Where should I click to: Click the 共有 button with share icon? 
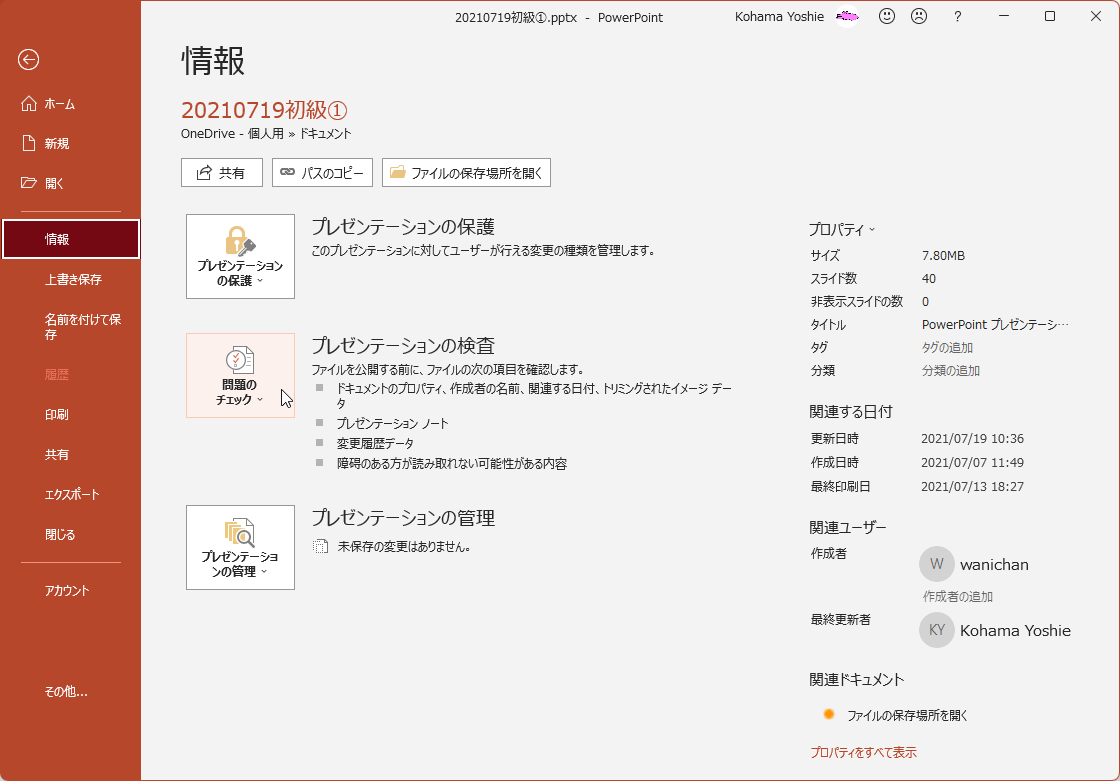coord(221,173)
